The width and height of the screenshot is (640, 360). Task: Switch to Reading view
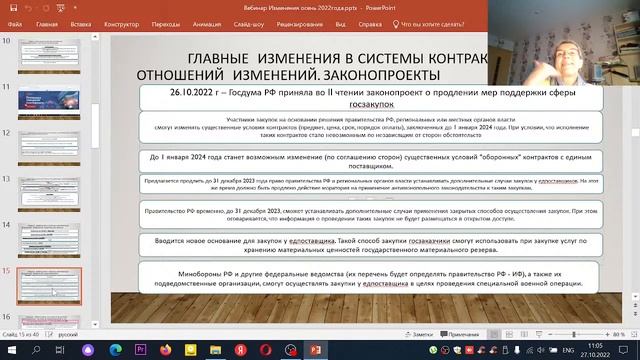tap(524, 334)
